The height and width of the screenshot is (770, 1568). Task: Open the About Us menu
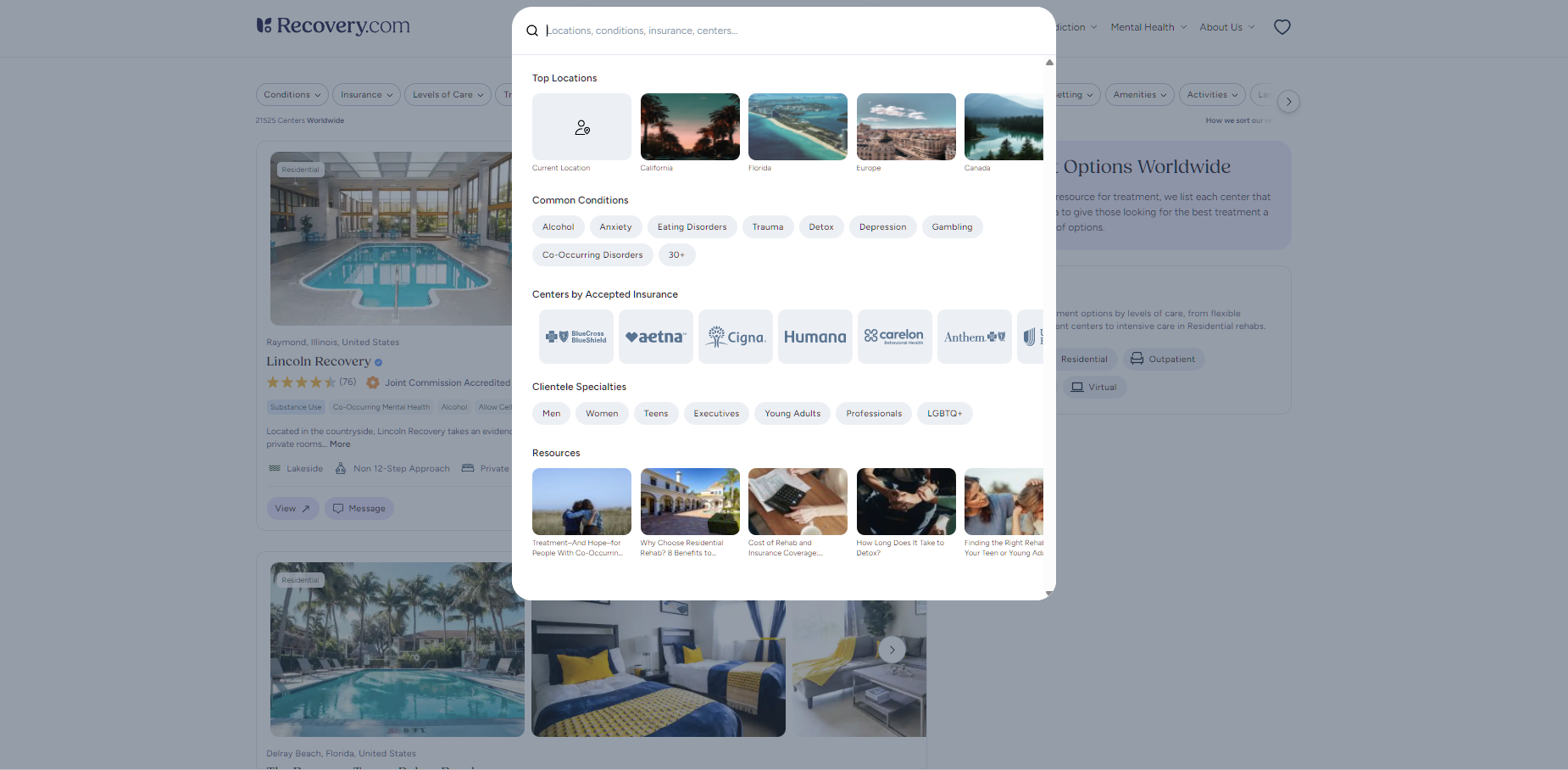(x=1226, y=27)
